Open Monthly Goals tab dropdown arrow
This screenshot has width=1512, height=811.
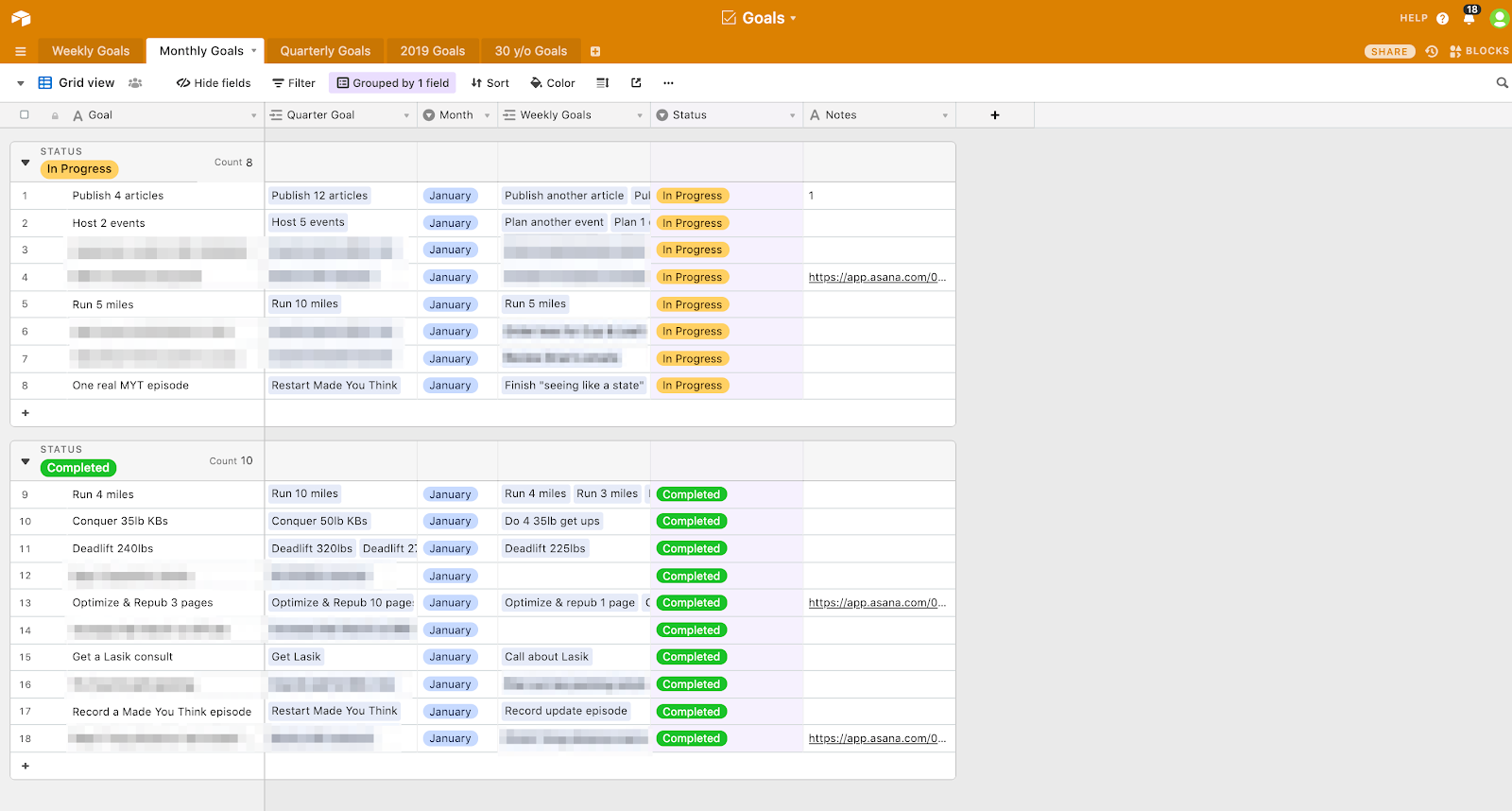click(x=254, y=50)
